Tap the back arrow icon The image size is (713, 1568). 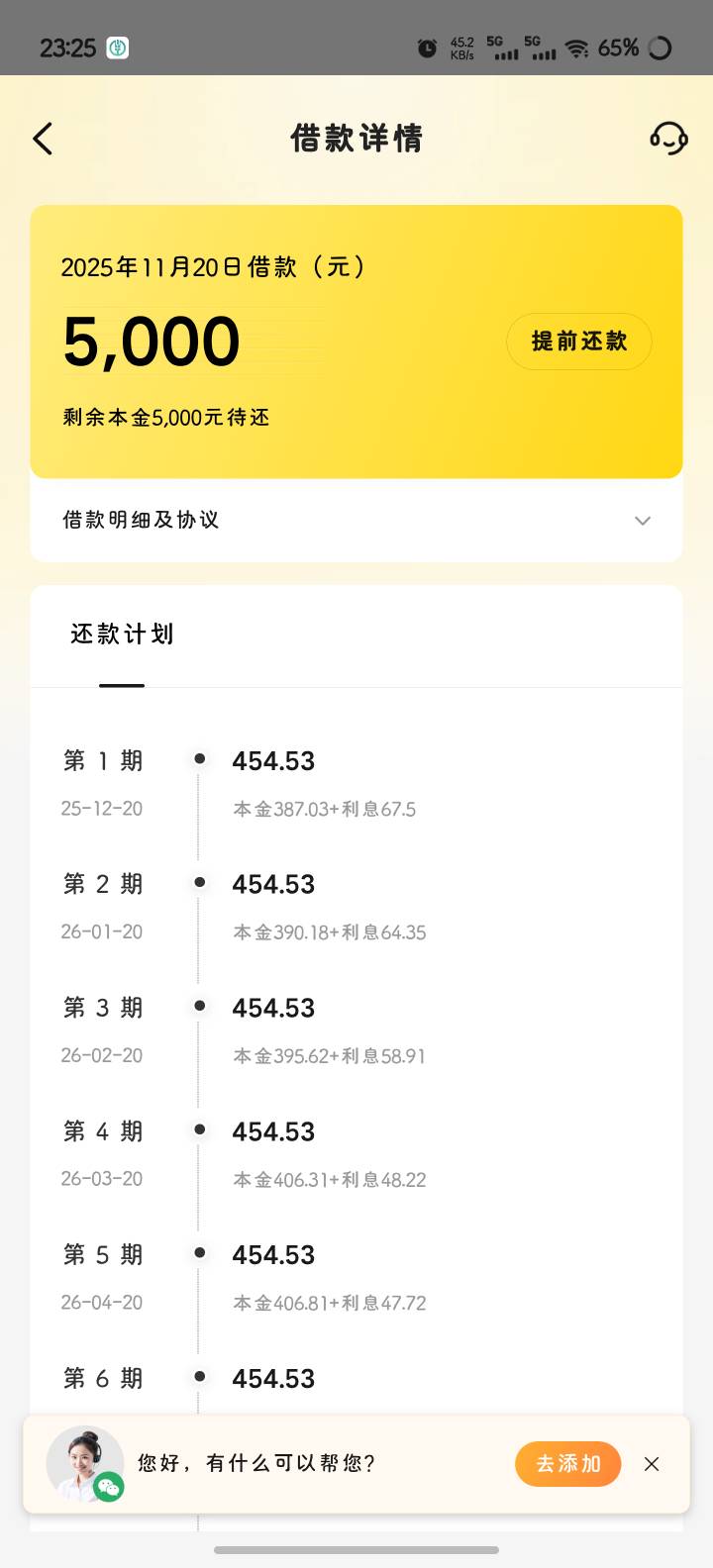pyautogui.click(x=43, y=139)
